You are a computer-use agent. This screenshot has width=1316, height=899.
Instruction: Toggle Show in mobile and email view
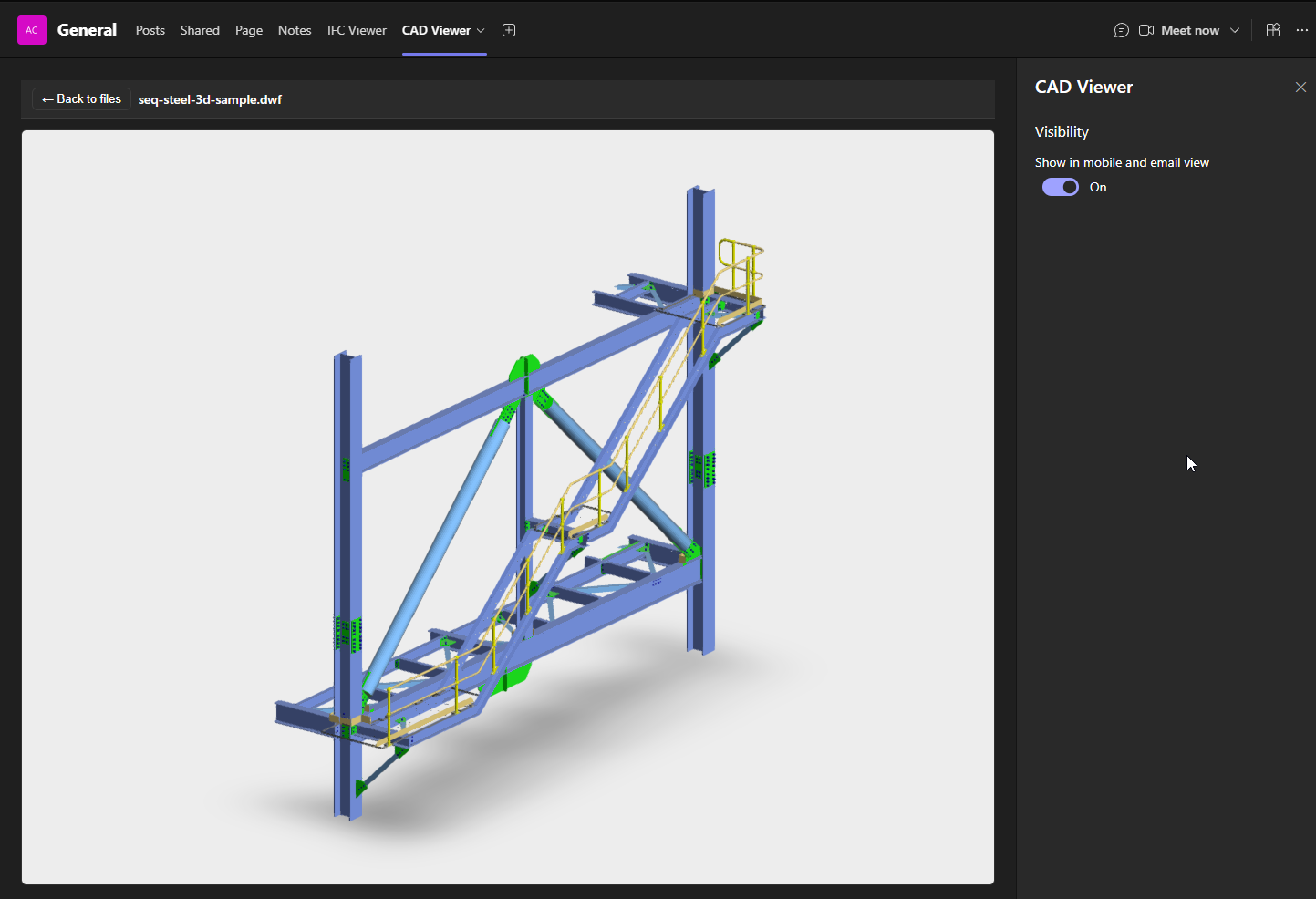click(1061, 187)
